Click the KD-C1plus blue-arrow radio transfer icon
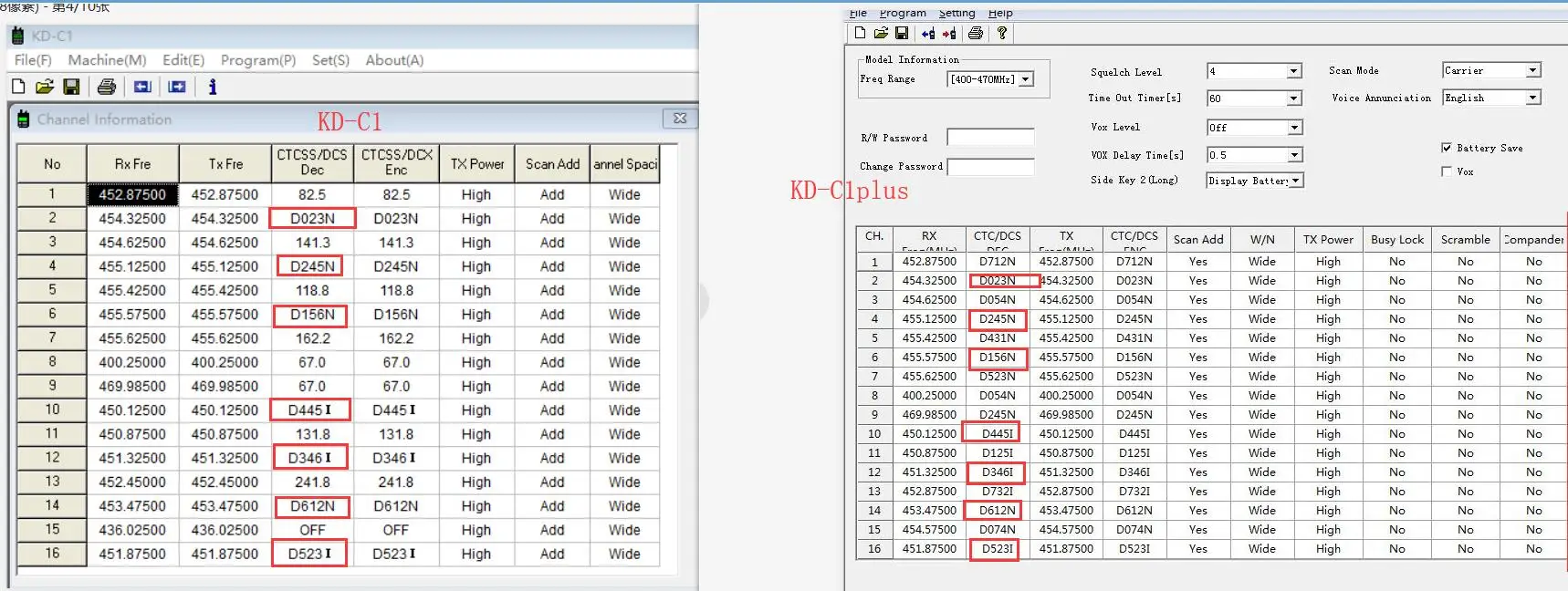Screen dimensions: 1568x591 point(928,33)
